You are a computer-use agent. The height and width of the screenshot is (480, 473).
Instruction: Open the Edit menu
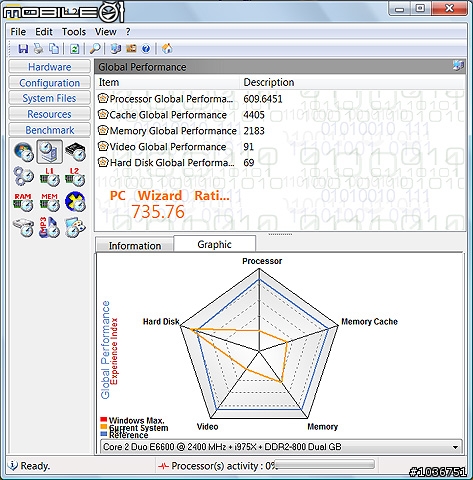(44, 32)
